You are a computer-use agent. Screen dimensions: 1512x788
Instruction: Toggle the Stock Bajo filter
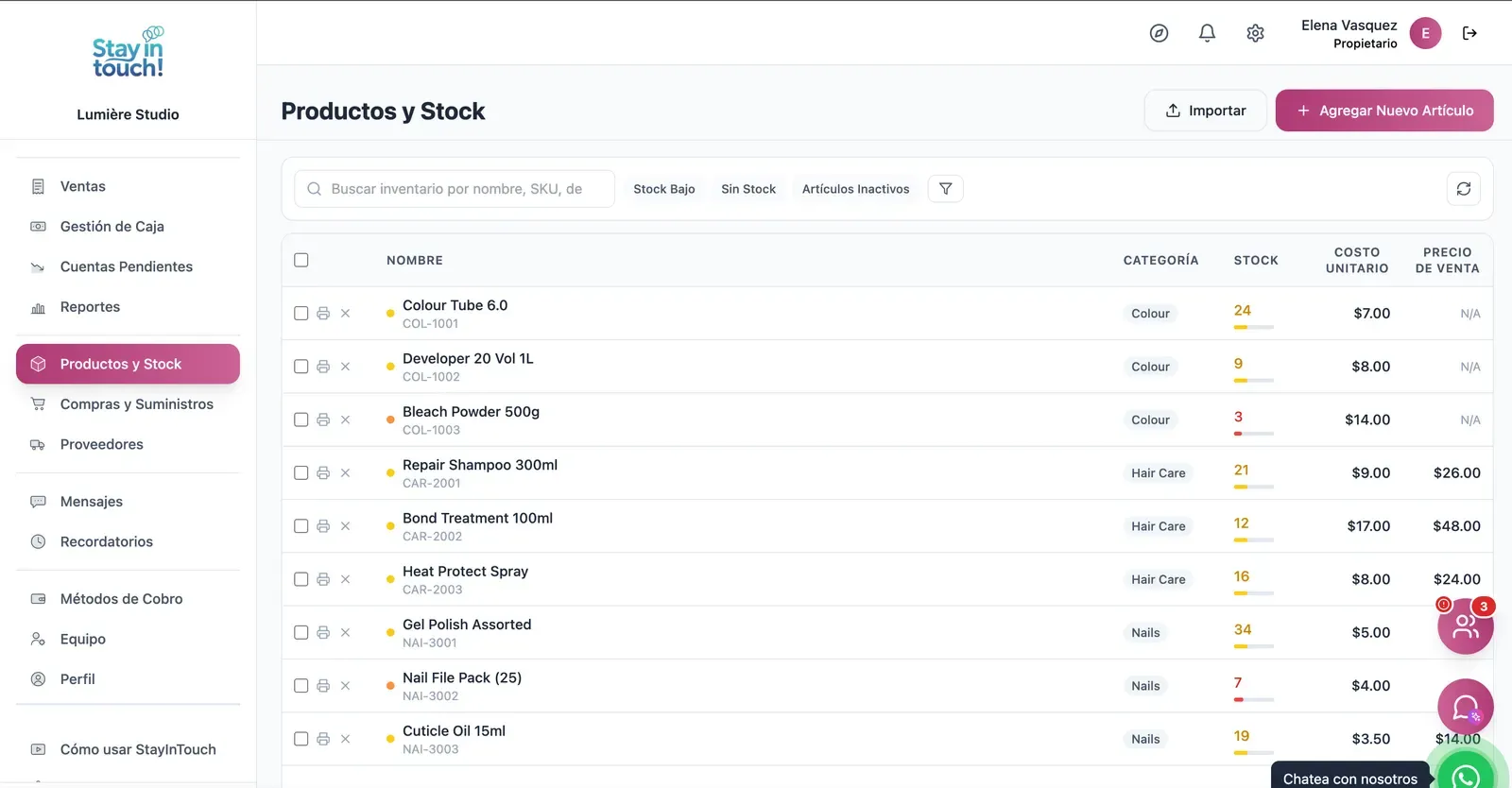[664, 189]
